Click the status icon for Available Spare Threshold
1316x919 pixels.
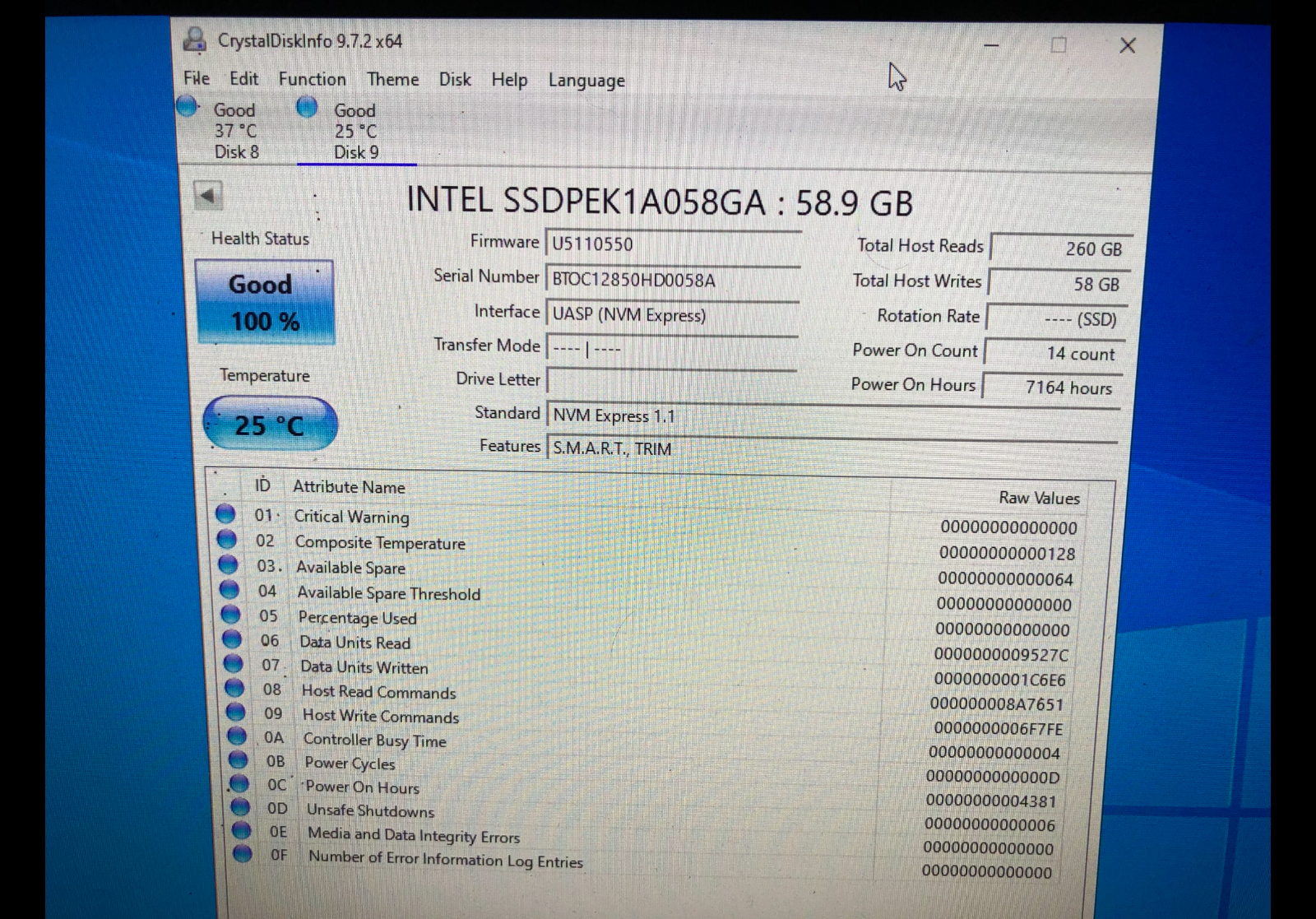click(229, 590)
